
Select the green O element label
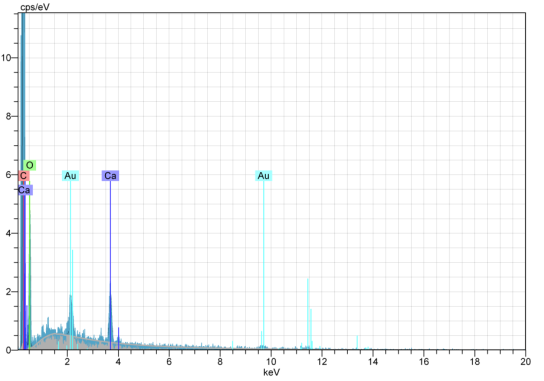pyautogui.click(x=30, y=165)
